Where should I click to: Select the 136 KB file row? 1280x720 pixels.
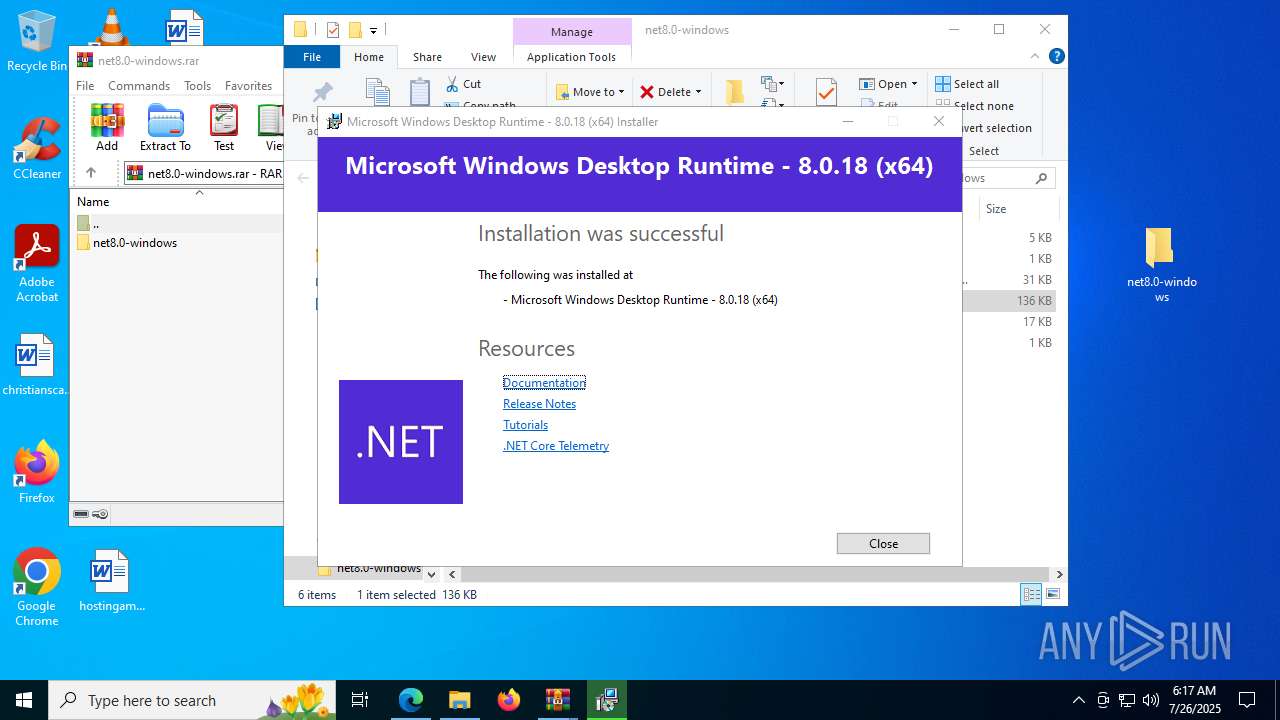pos(1009,301)
